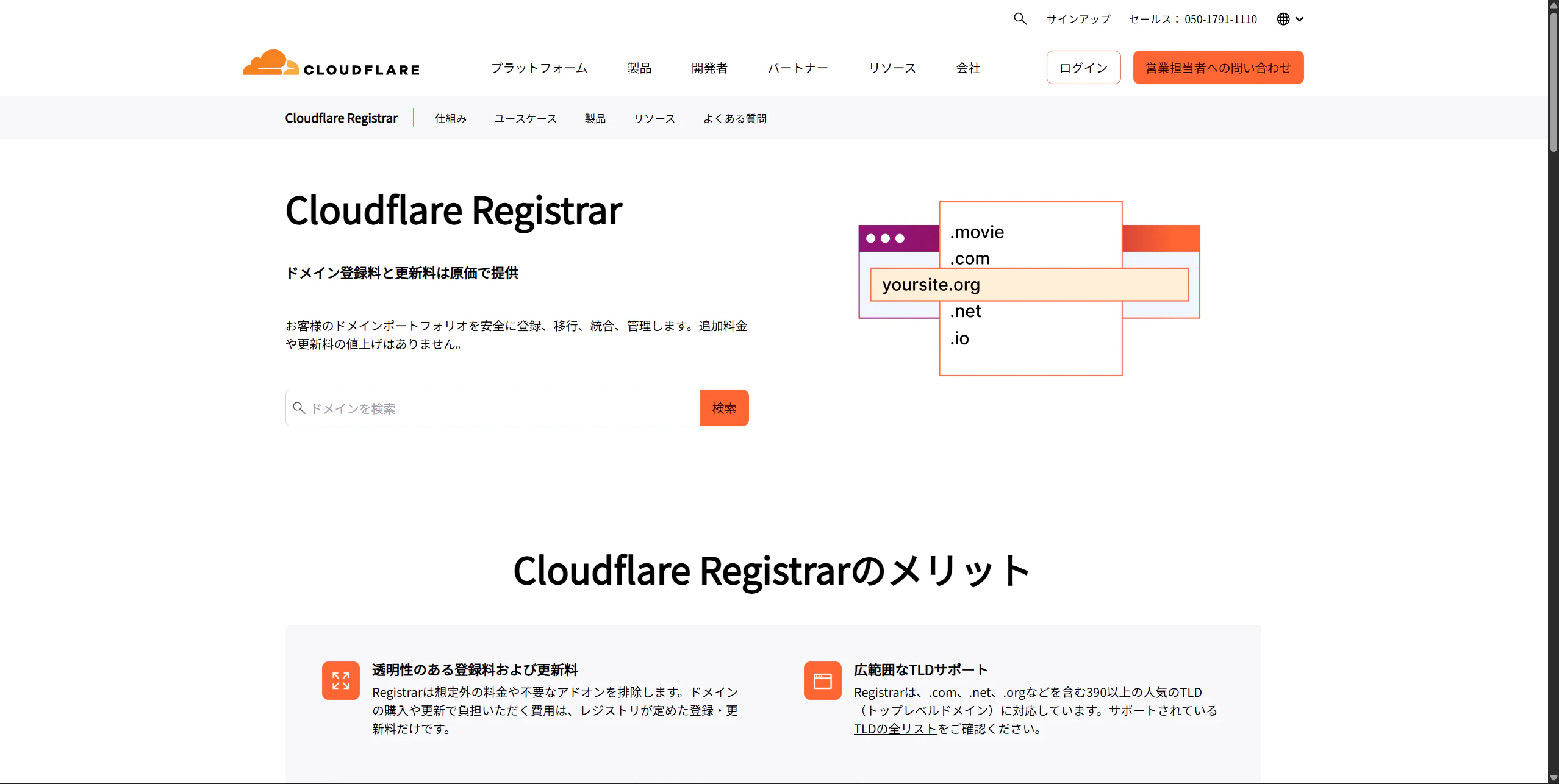
Task: Jump to よくある質問 section
Action: pos(734,118)
